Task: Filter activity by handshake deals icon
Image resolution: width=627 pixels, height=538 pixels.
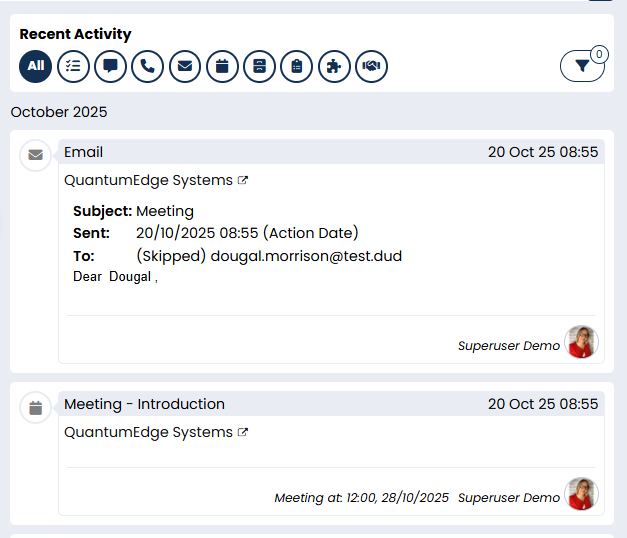Action: (x=371, y=67)
